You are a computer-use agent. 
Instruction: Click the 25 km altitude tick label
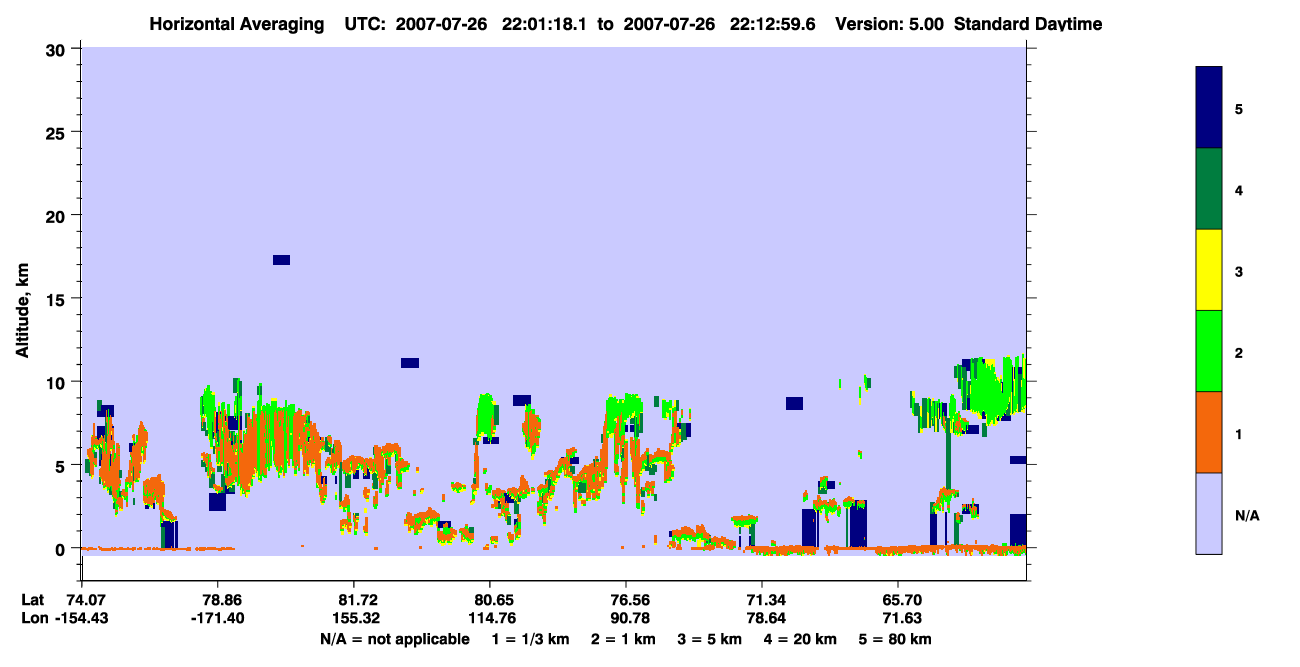point(58,132)
